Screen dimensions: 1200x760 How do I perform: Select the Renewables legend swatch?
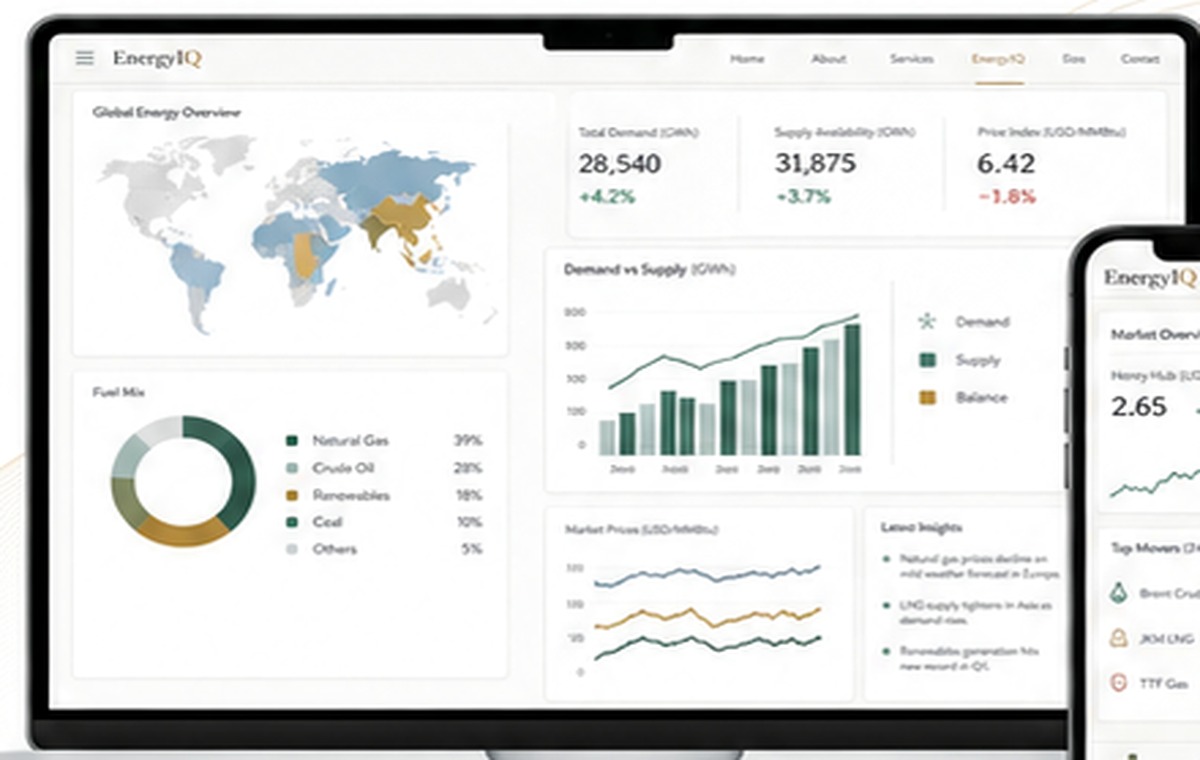(x=292, y=495)
